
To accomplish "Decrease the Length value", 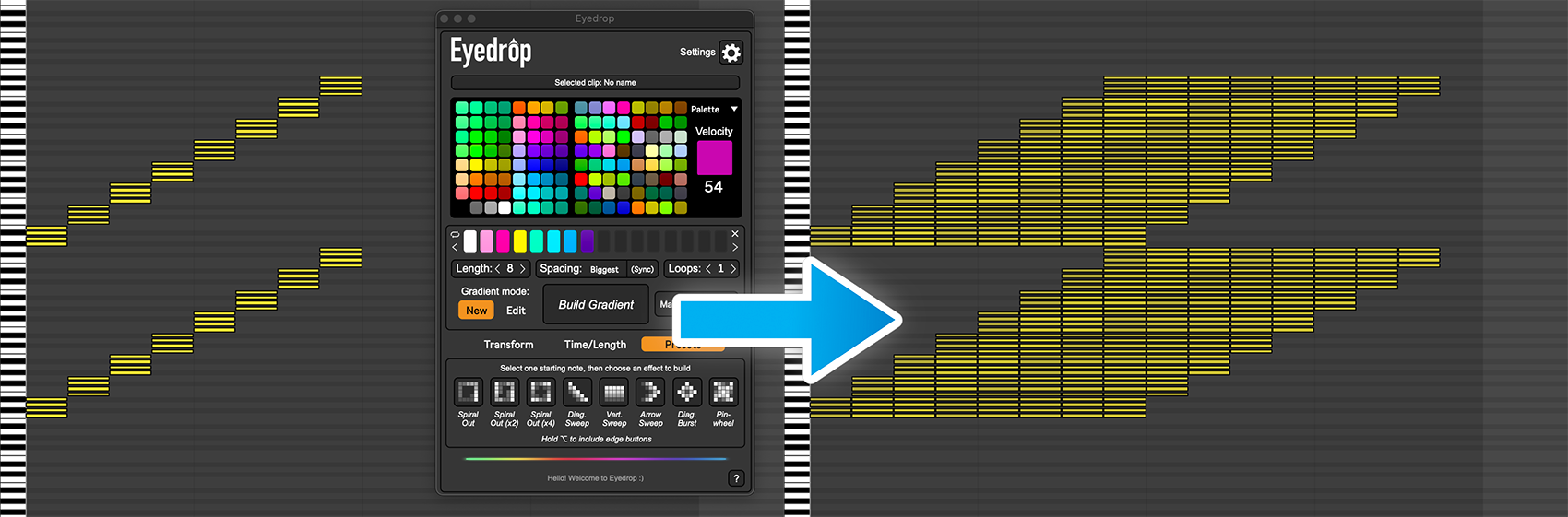I will click(x=497, y=269).
